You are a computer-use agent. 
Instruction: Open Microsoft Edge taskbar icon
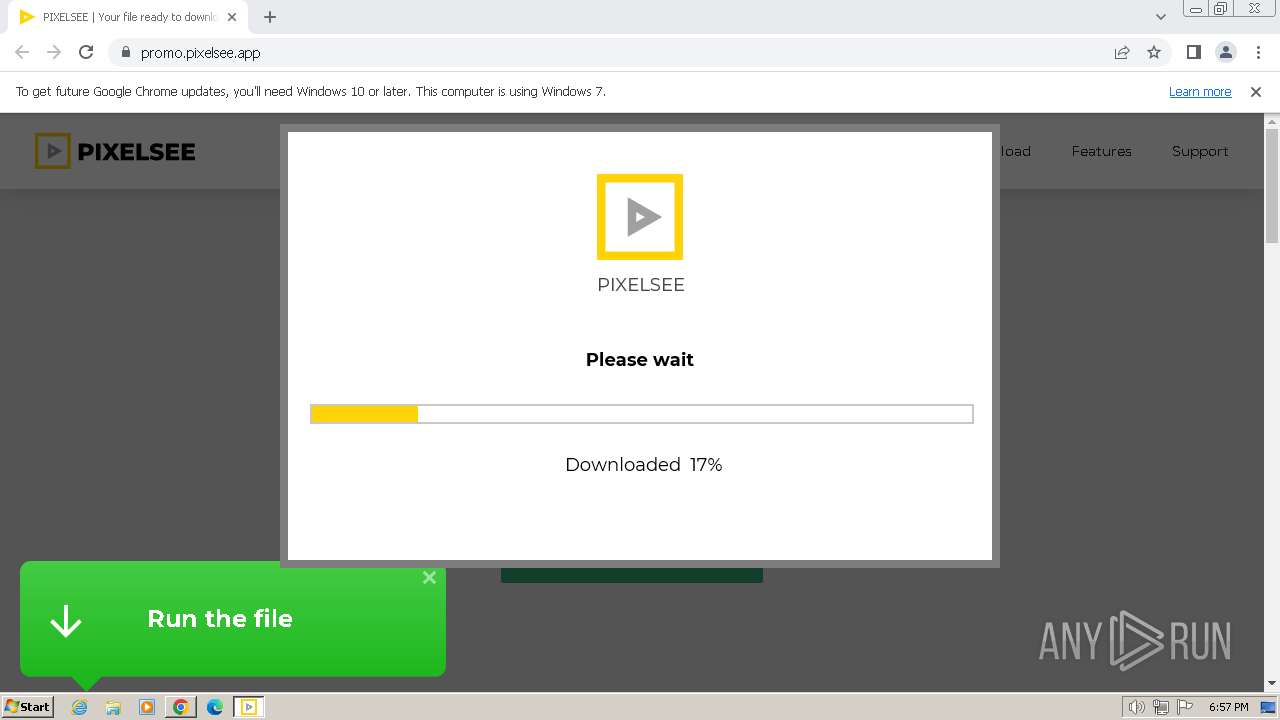(214, 707)
